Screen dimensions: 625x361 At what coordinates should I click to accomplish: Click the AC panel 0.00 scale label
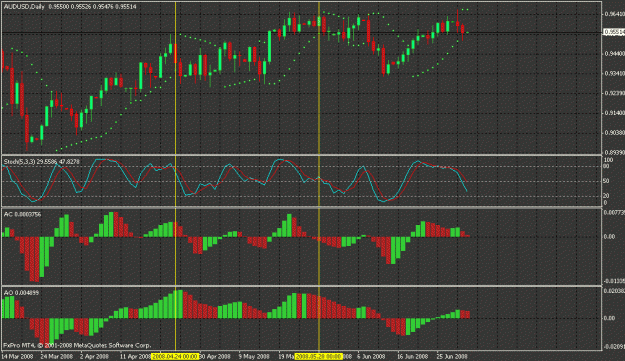pos(609,237)
